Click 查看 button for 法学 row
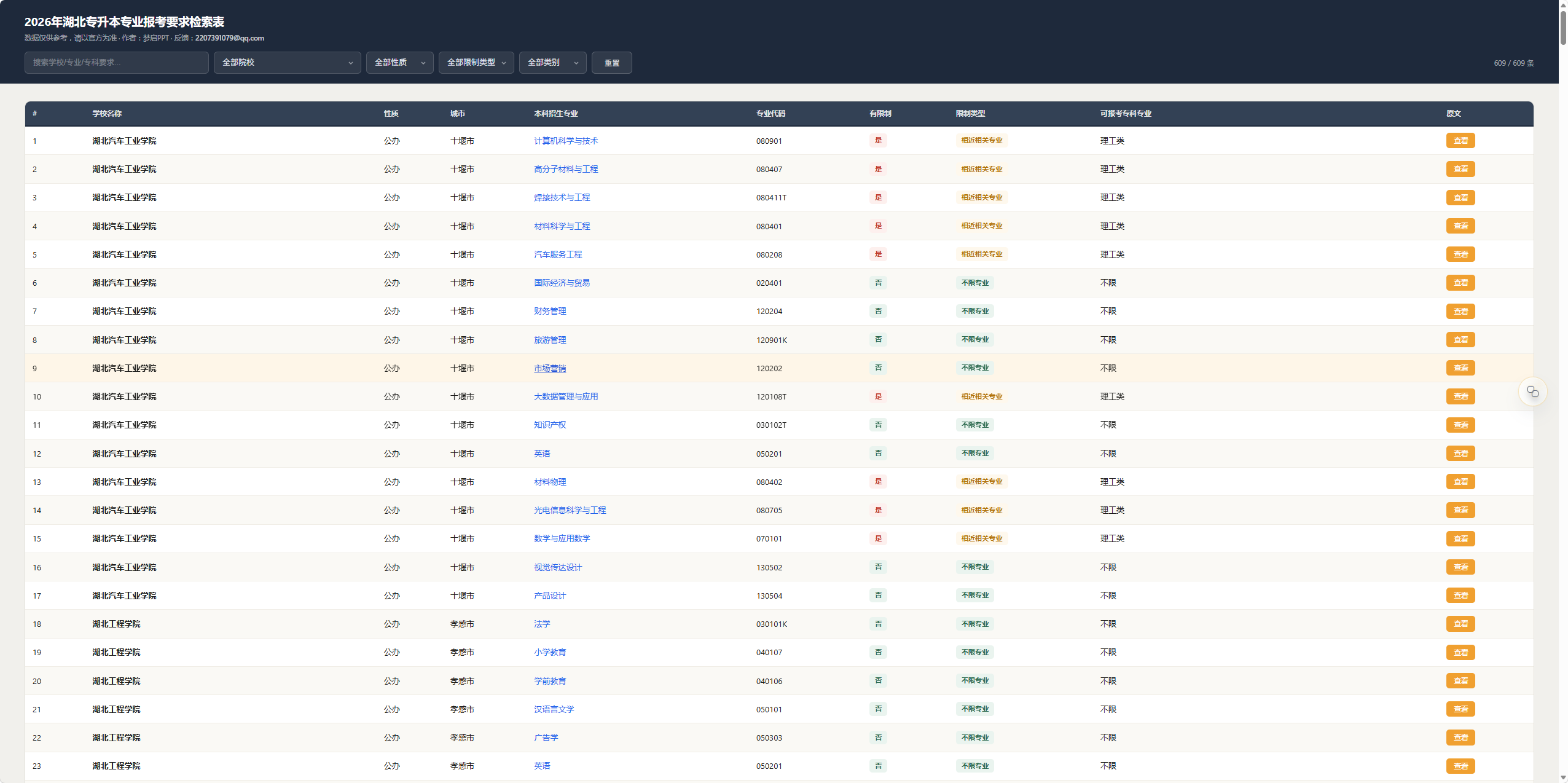The image size is (1568, 783). [x=1460, y=624]
